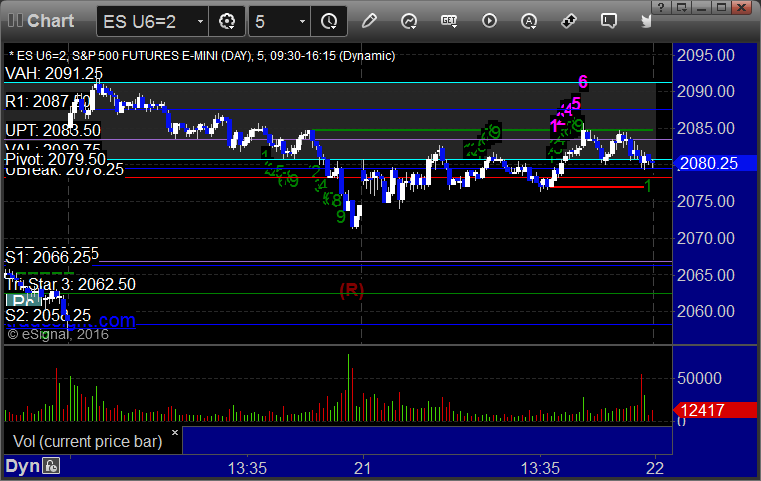
Task: Click the S2 support level label
Action: [x=48, y=315]
